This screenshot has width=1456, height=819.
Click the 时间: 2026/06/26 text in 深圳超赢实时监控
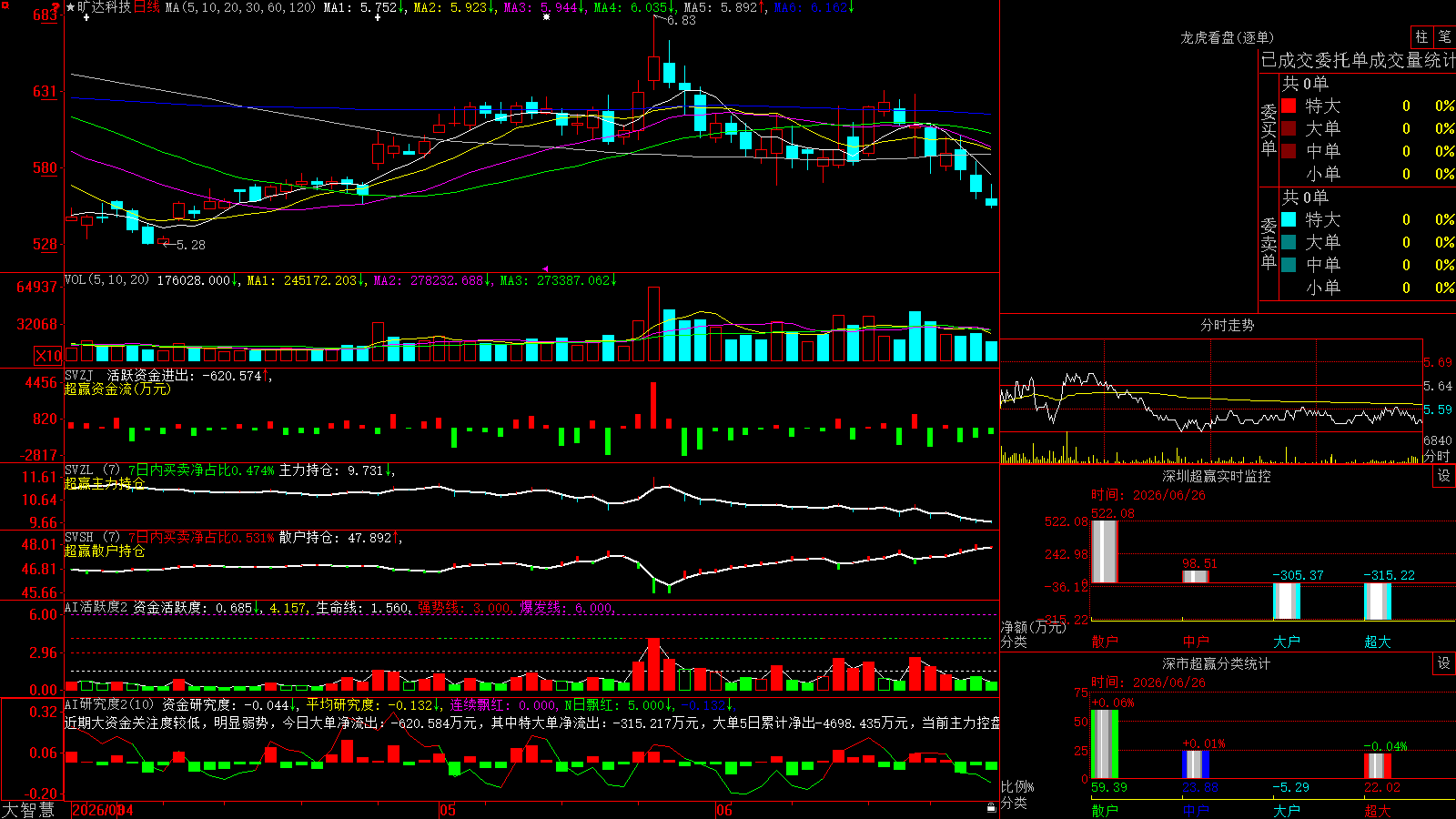tap(1148, 495)
